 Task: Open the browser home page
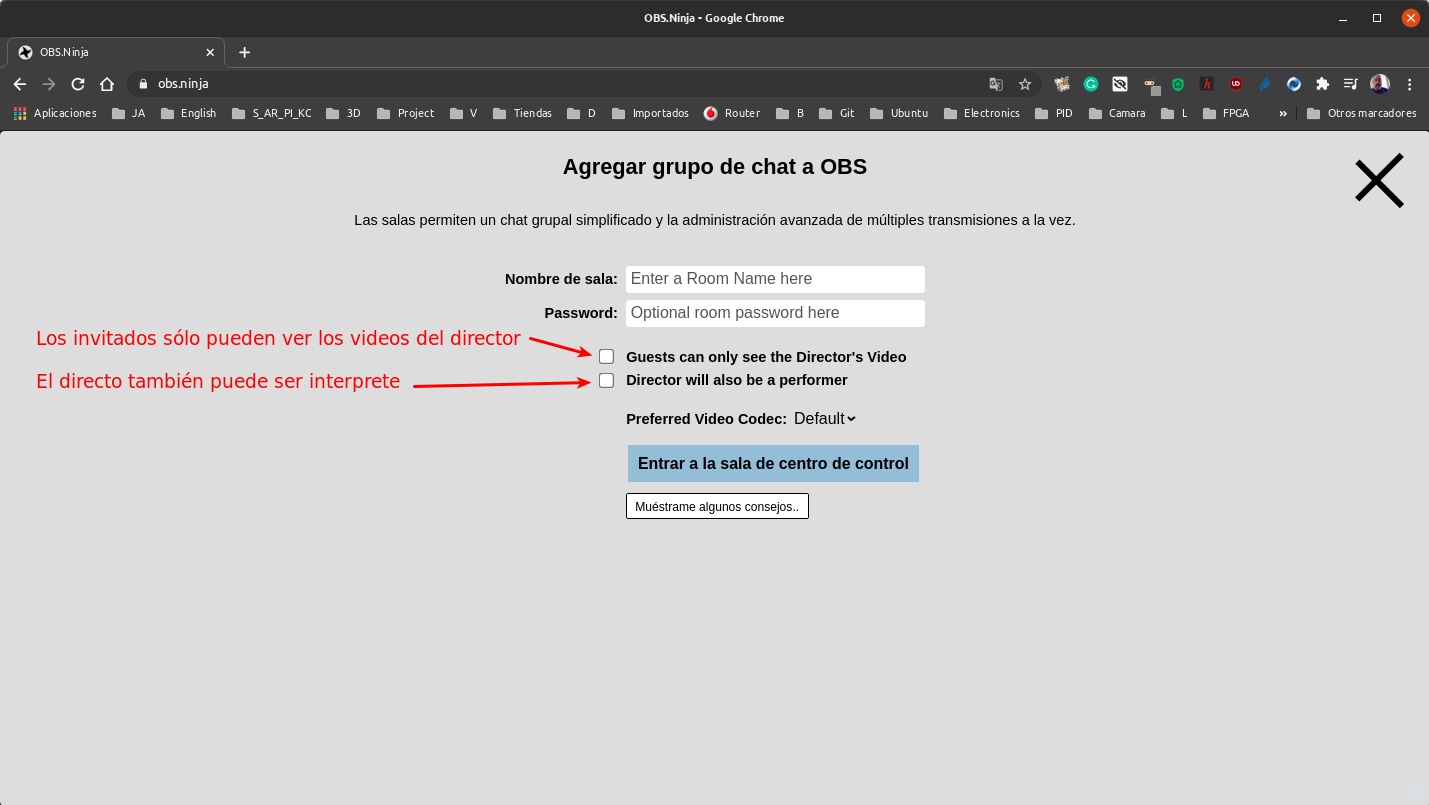click(x=107, y=84)
